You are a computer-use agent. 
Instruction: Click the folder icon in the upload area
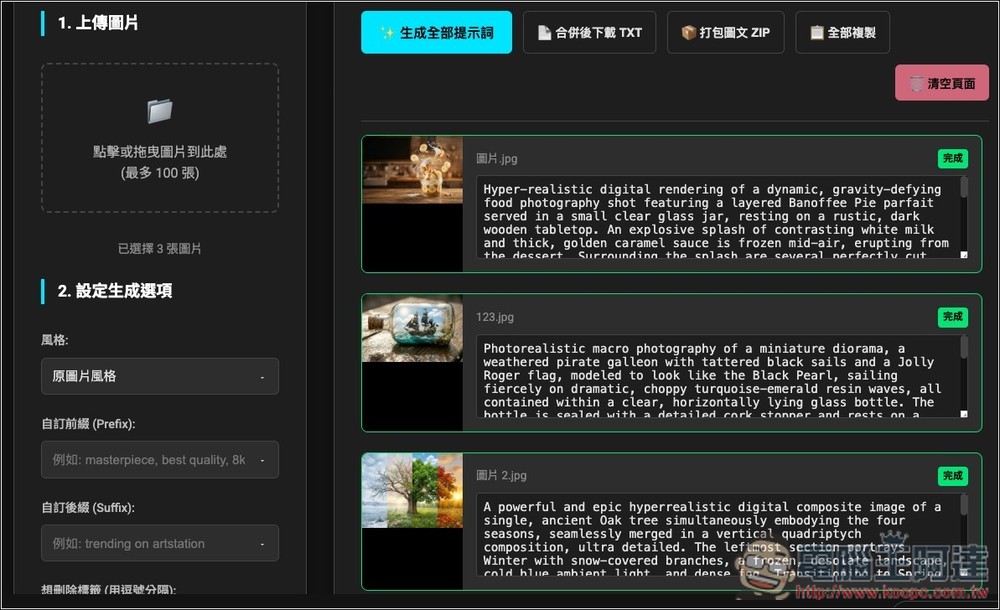tap(159, 111)
